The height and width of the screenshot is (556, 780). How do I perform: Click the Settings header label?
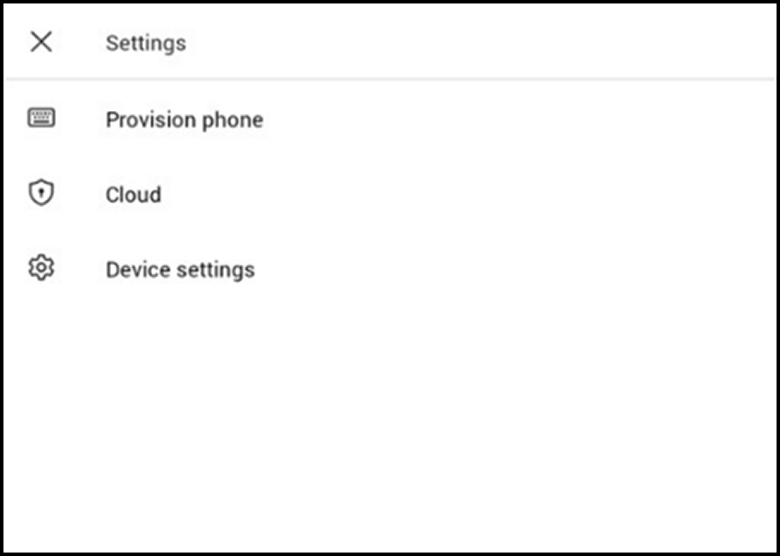(x=146, y=43)
